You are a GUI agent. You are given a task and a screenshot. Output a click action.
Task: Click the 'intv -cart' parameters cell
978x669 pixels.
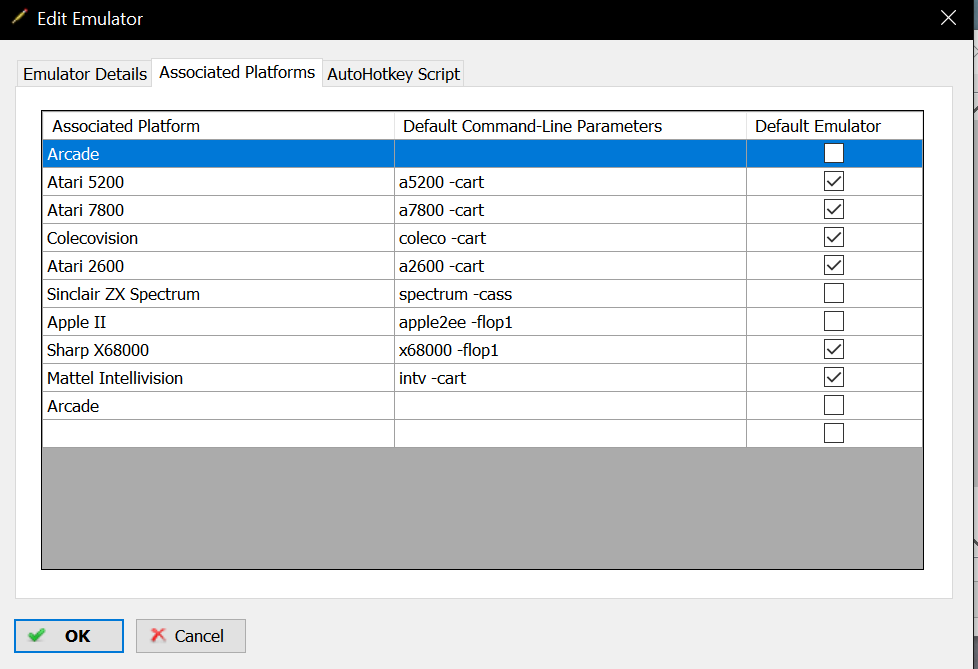(x=570, y=378)
